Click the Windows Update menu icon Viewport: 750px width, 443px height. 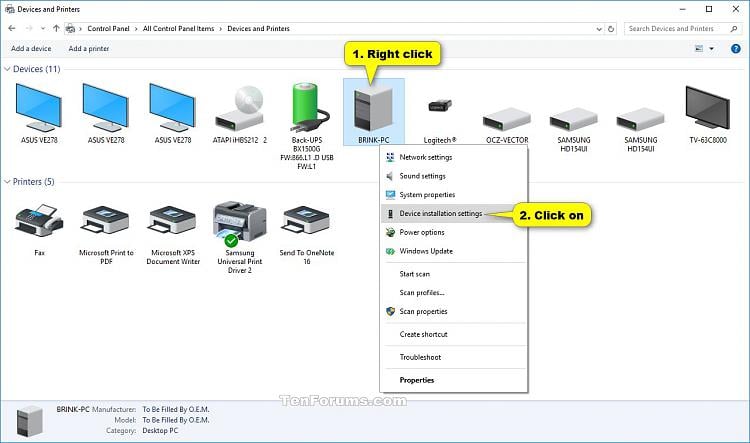pyautogui.click(x=390, y=251)
